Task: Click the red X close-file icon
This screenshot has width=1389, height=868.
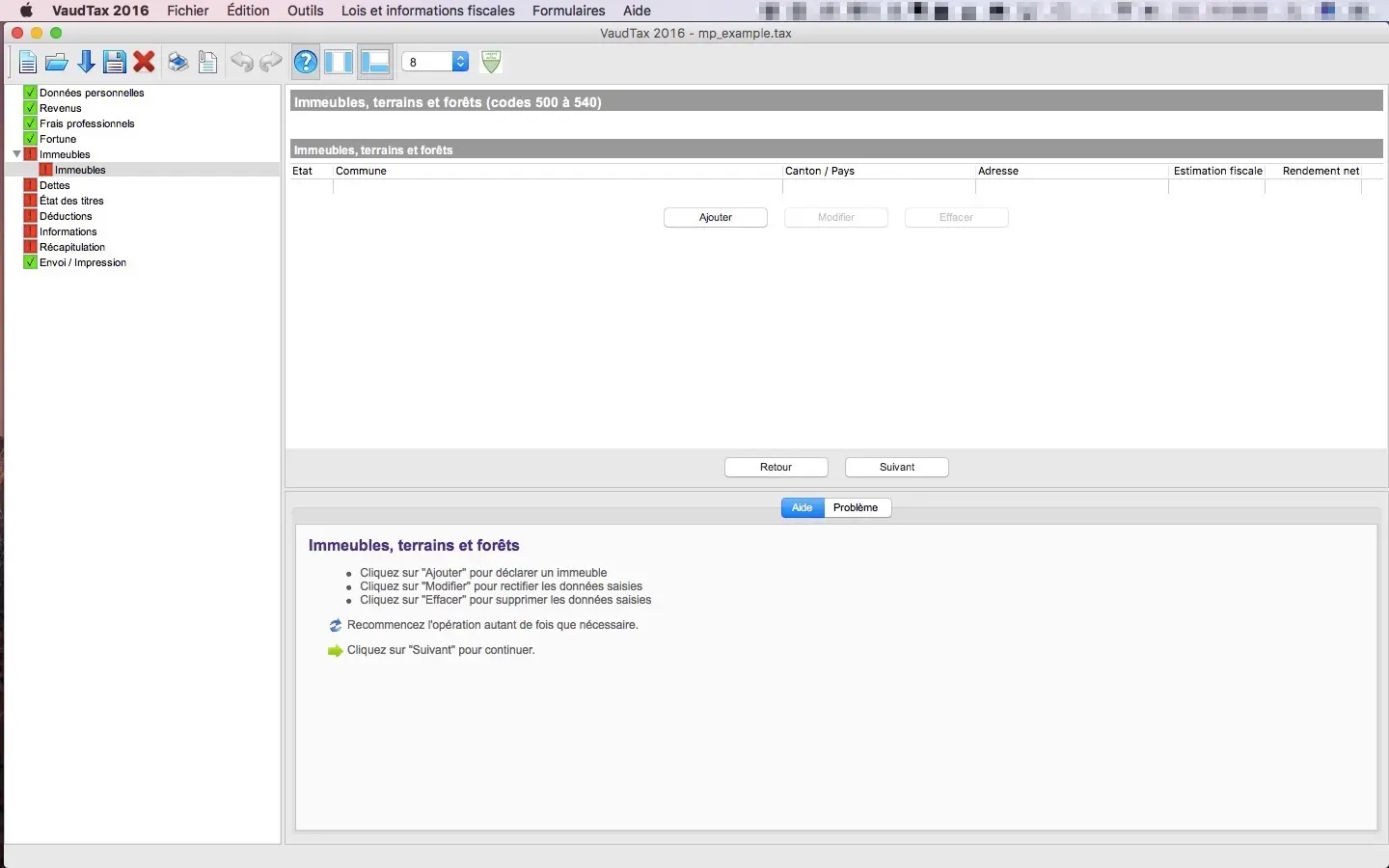Action: (x=145, y=63)
